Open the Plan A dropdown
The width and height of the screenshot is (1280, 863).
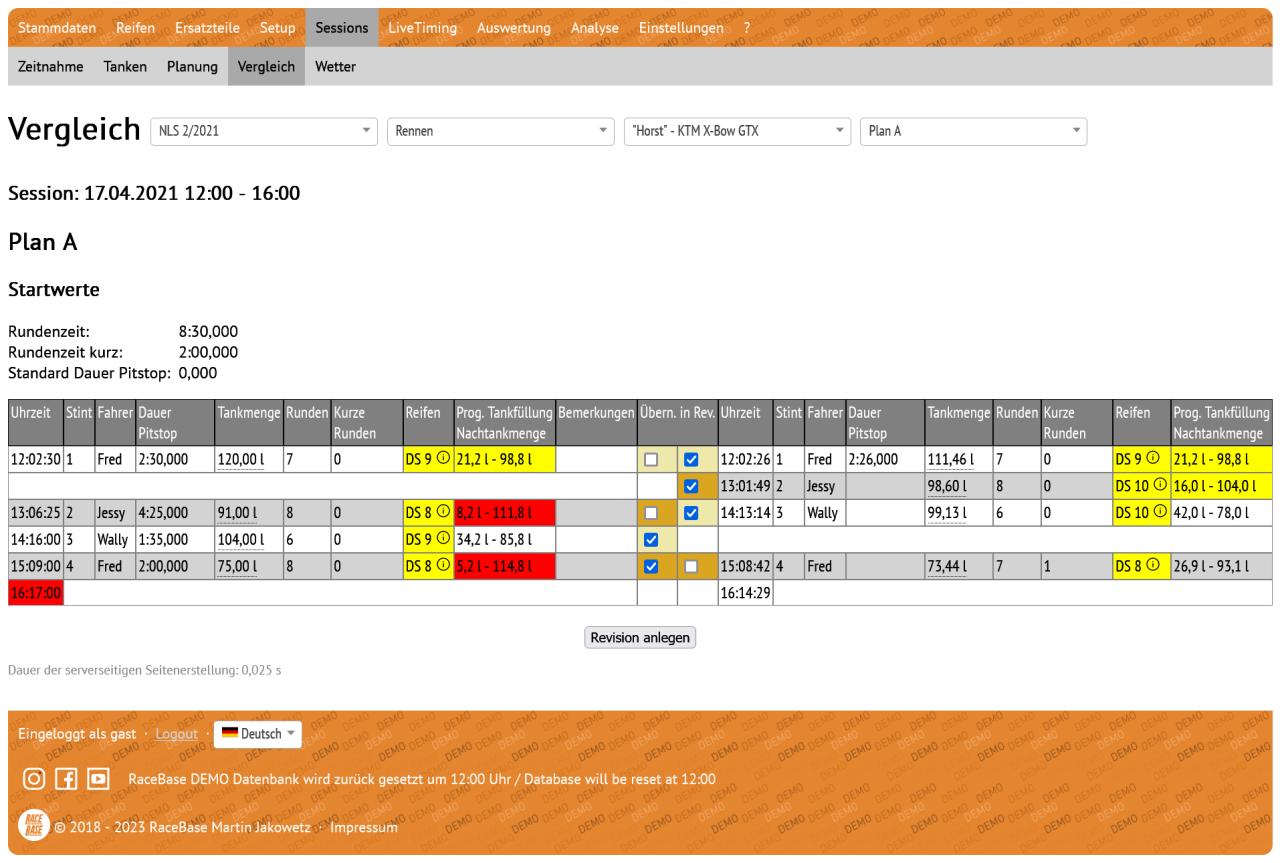[974, 131]
